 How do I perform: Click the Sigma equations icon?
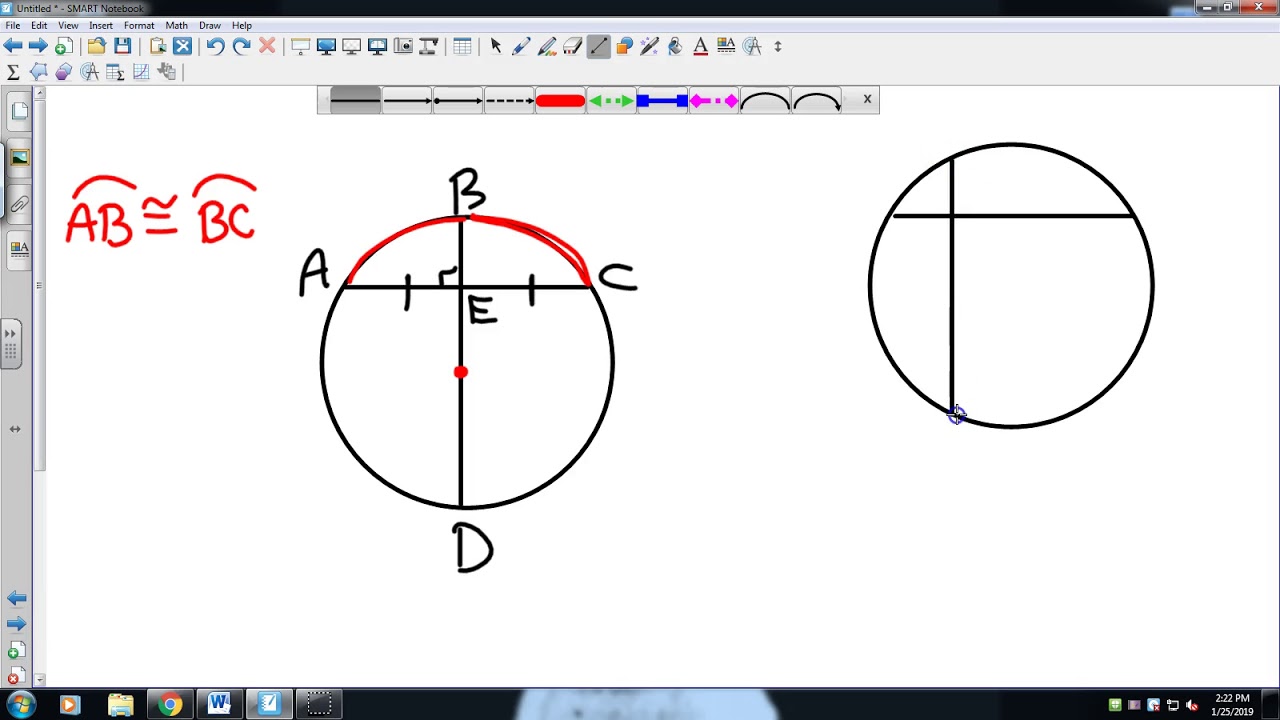coord(13,72)
